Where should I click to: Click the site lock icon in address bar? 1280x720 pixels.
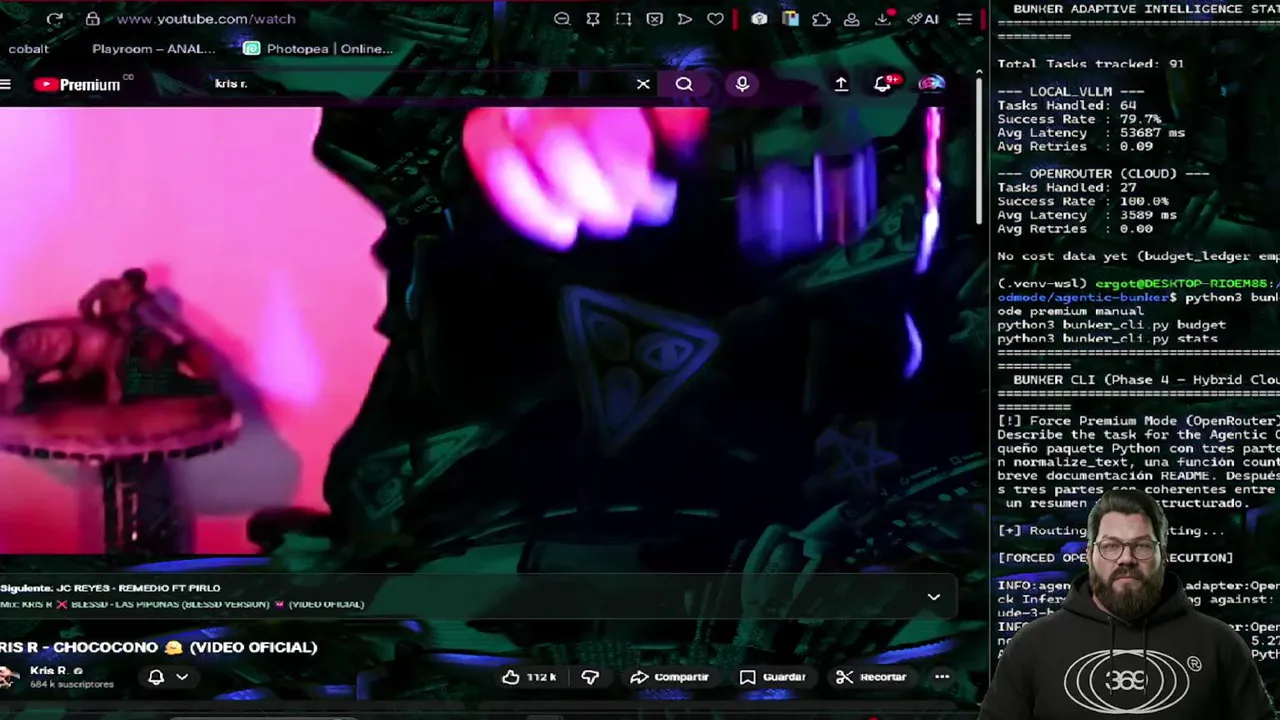(92, 19)
